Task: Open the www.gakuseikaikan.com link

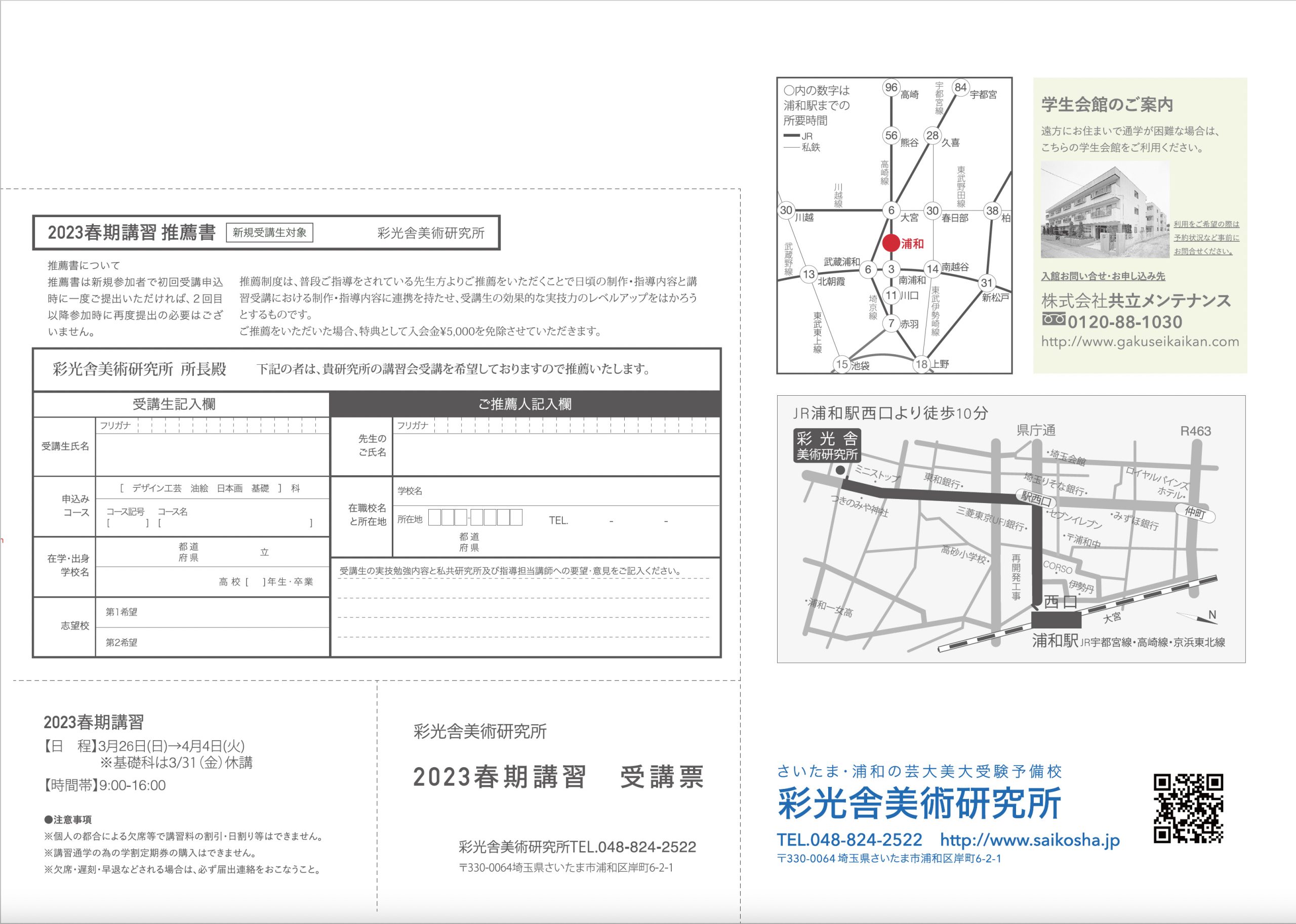Action: click(x=1140, y=342)
